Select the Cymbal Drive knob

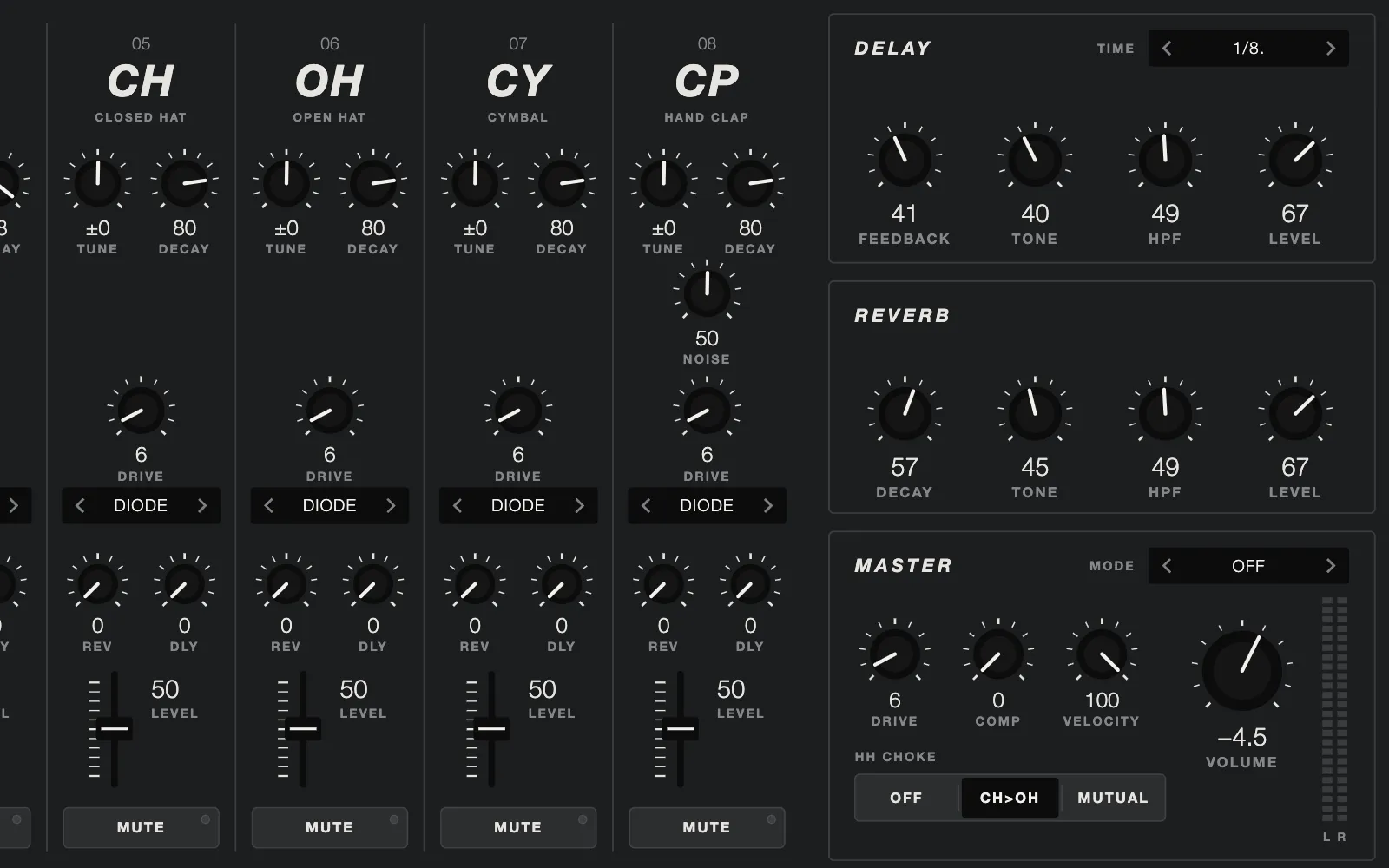[518, 410]
